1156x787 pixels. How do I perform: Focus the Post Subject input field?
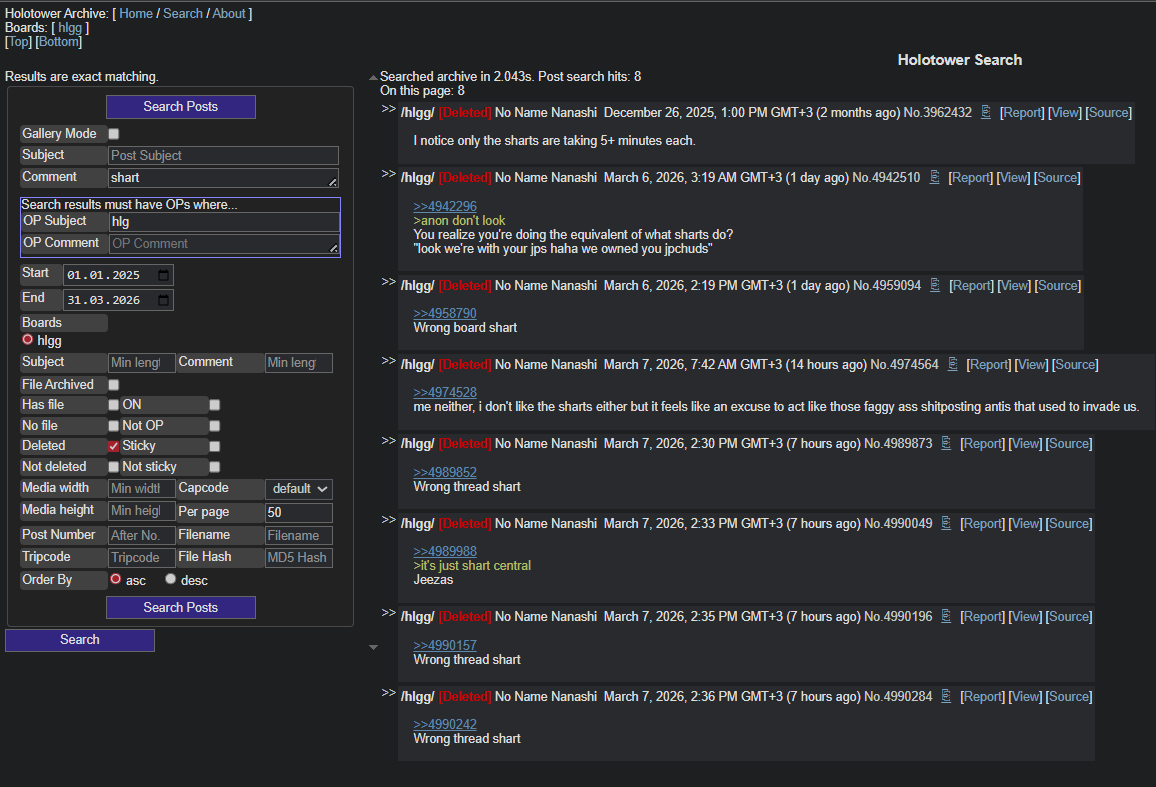click(223, 155)
